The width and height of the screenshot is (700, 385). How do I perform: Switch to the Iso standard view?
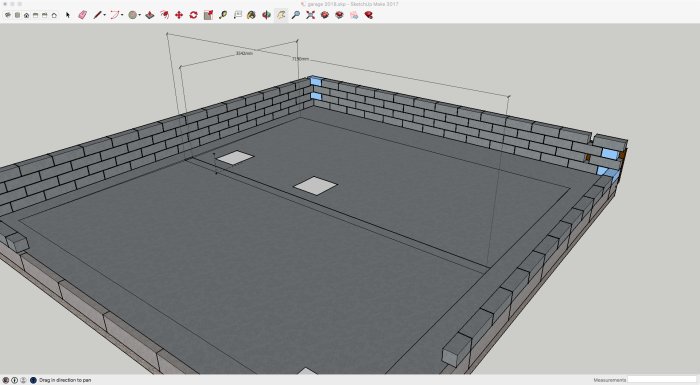pos(8,15)
